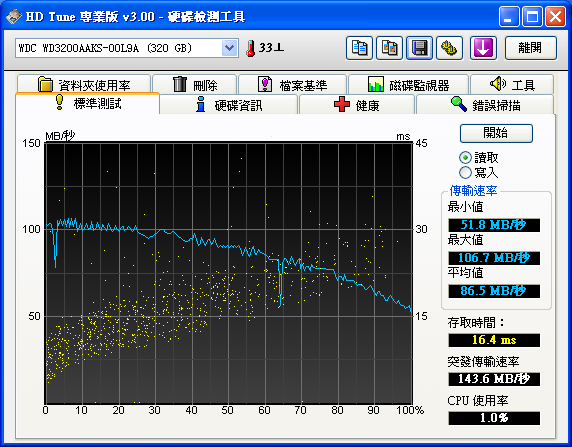Maximize the HD Tune window

pos(532,17)
